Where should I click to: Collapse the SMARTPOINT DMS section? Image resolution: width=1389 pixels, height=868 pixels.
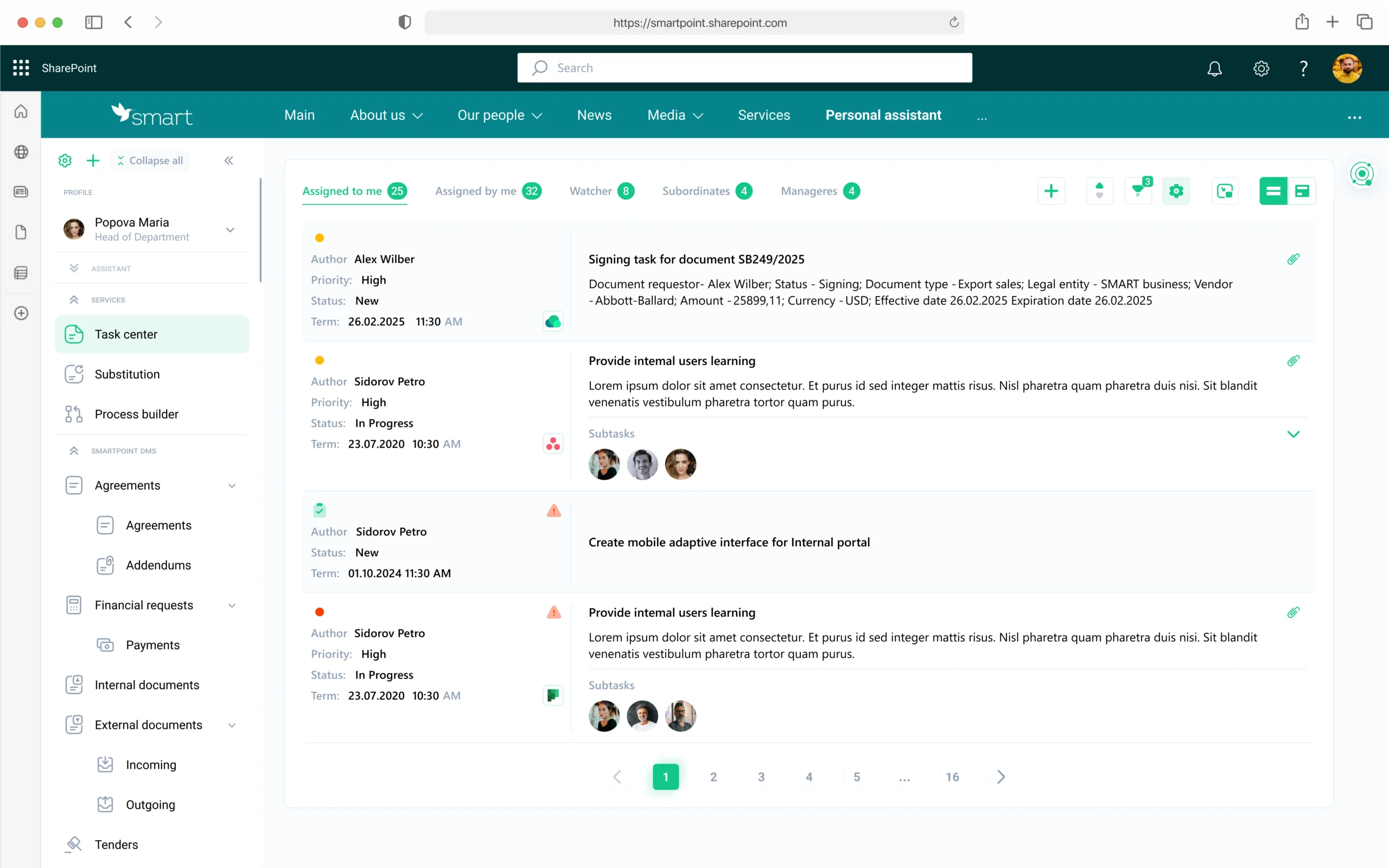(73, 451)
